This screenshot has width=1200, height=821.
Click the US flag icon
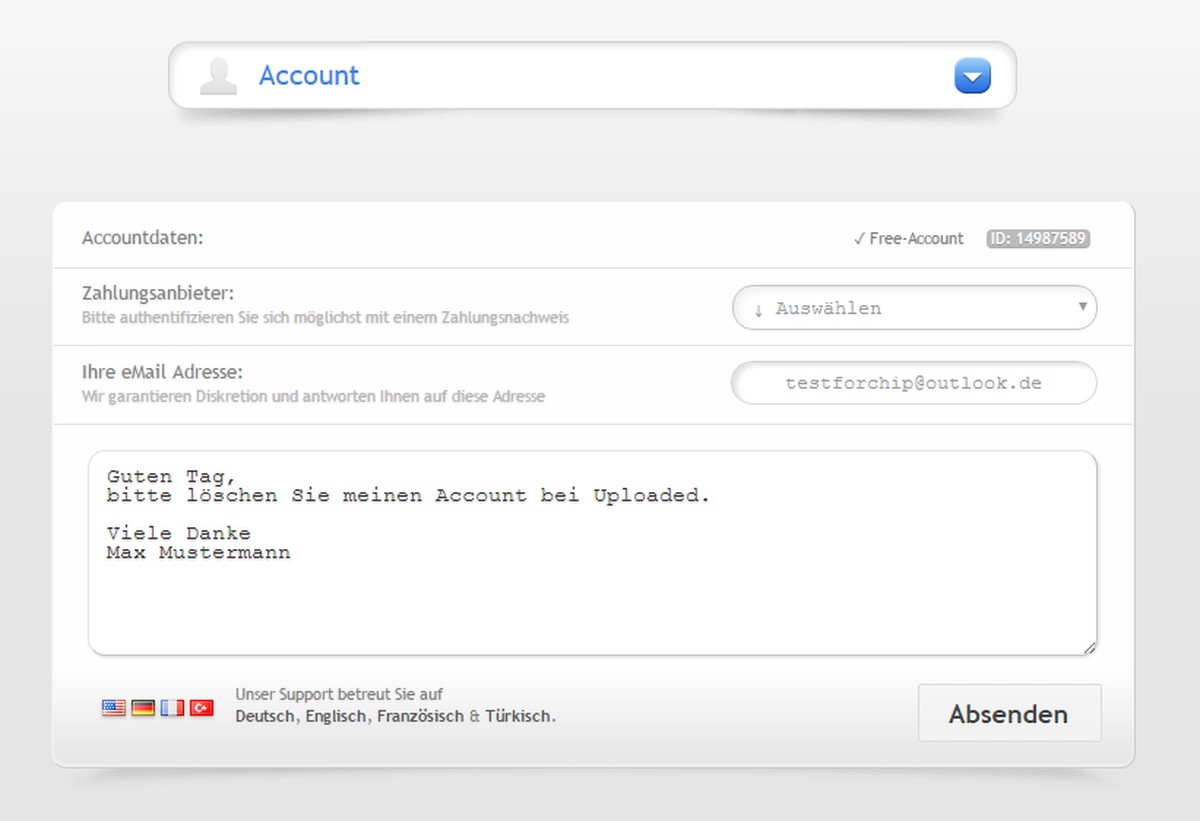[x=113, y=708]
